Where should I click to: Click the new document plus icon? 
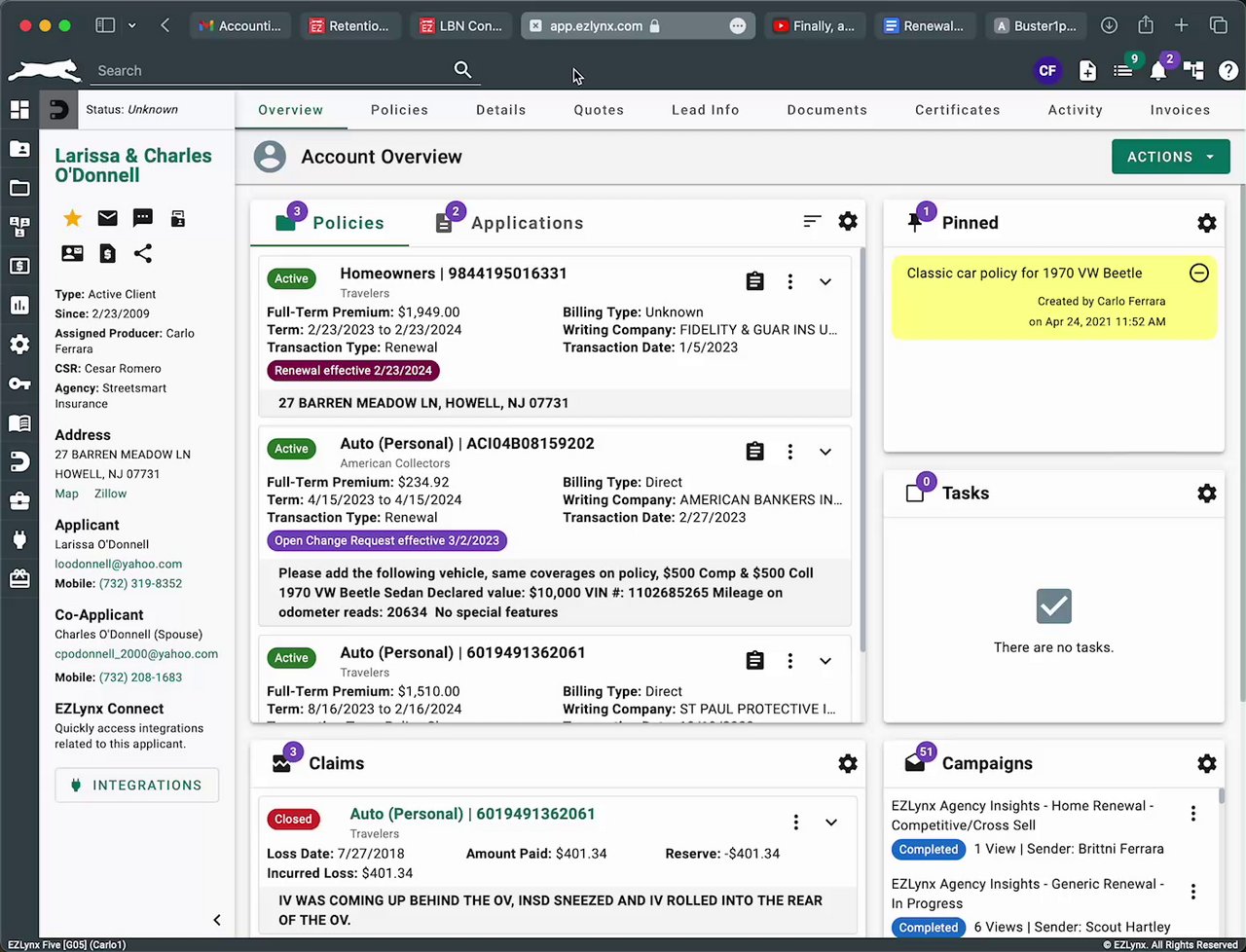pos(1088,70)
